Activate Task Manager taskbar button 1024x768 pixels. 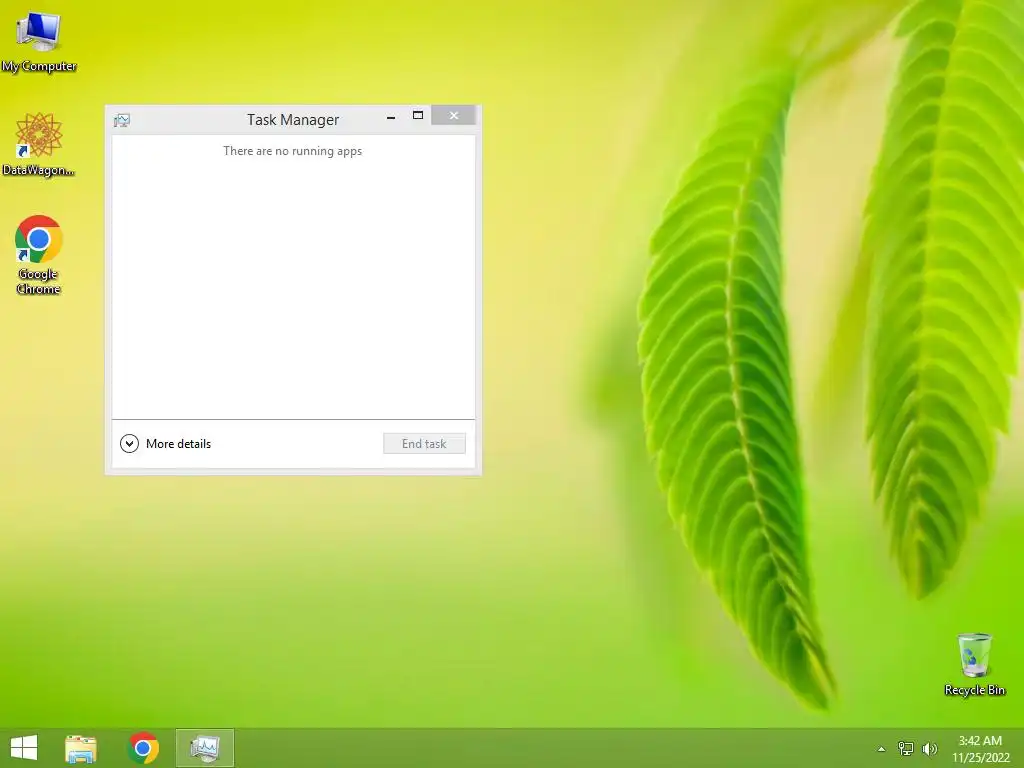click(205, 748)
